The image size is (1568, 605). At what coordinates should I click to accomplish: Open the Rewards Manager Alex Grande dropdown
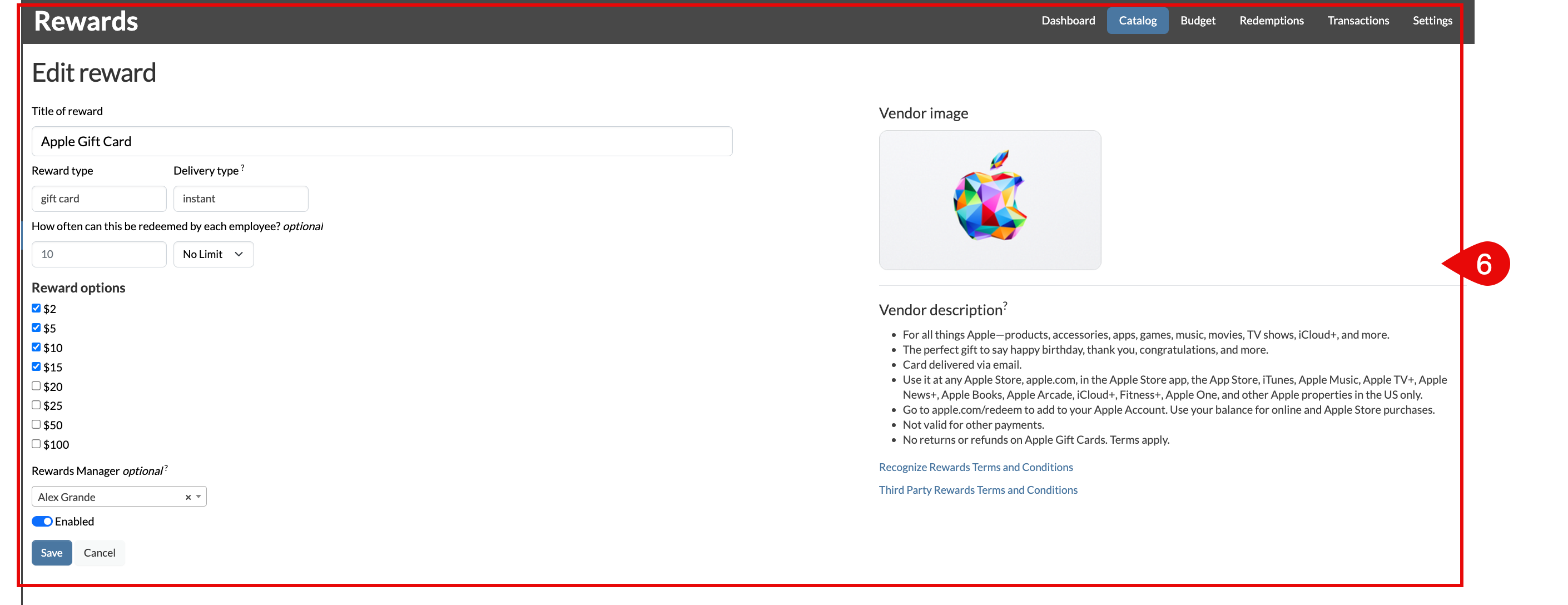tap(118, 497)
